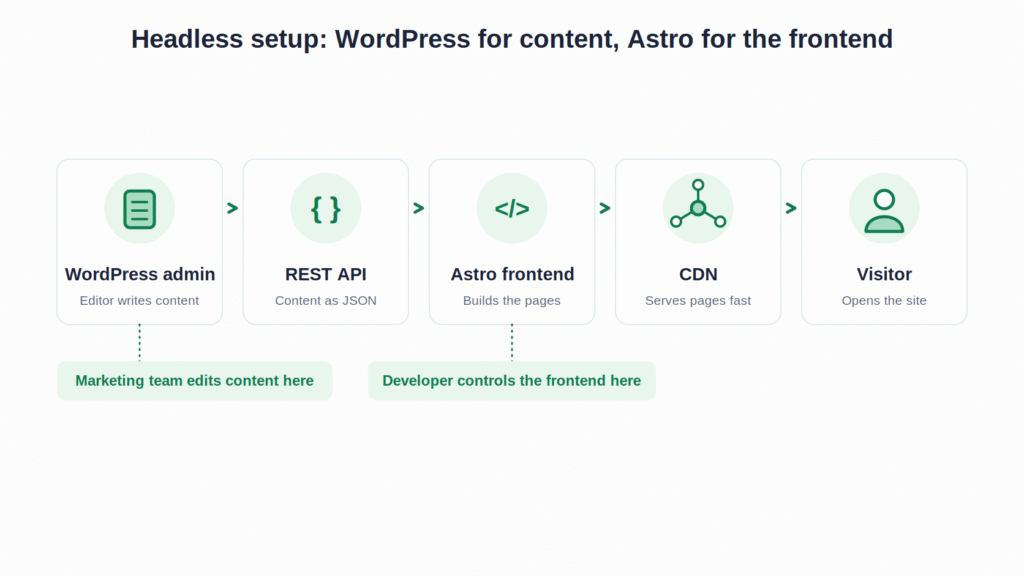Click arrow between Astro frontend and CDN
This screenshot has height=576, width=1024.
point(605,208)
